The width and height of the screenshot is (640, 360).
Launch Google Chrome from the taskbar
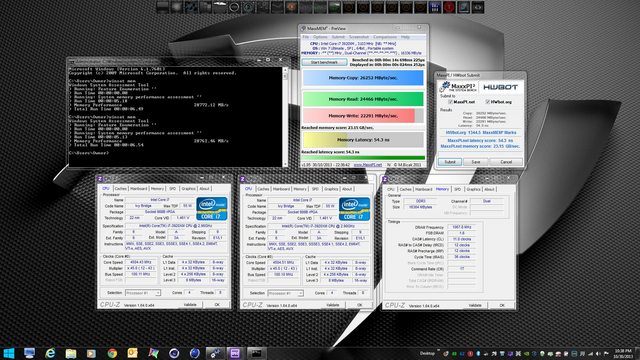pos(112,353)
